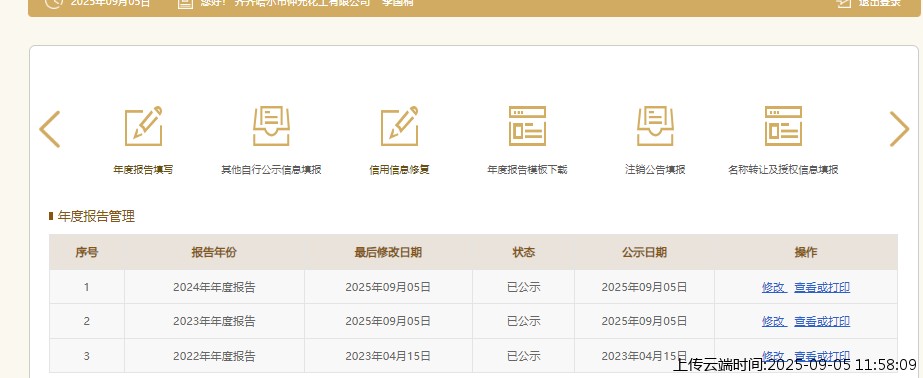
Task: Select row number 3 in the 序号 column
Action: coord(87,356)
